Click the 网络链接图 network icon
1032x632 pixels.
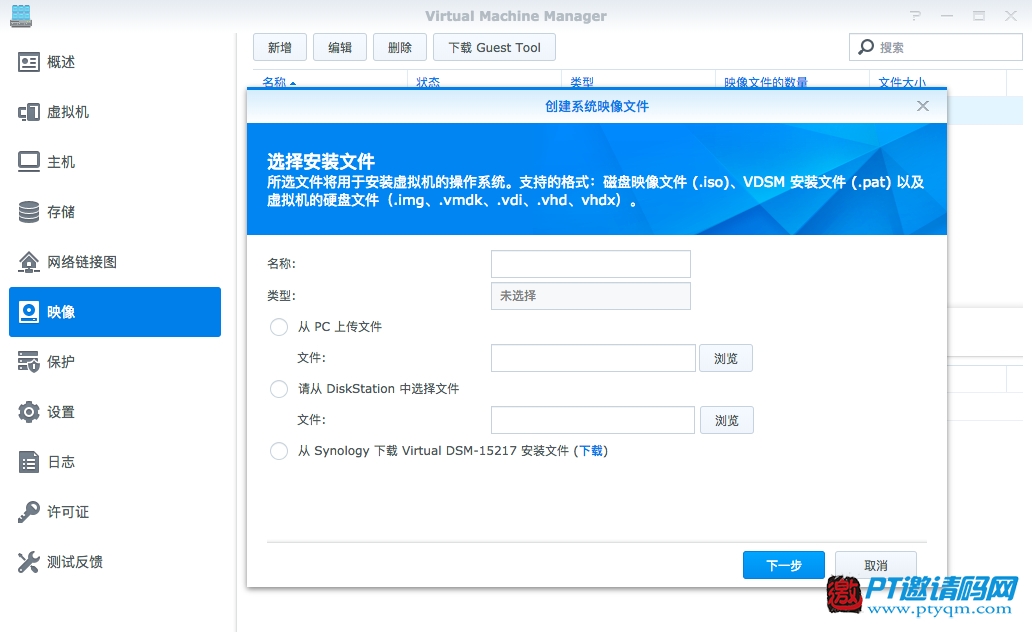coord(28,262)
